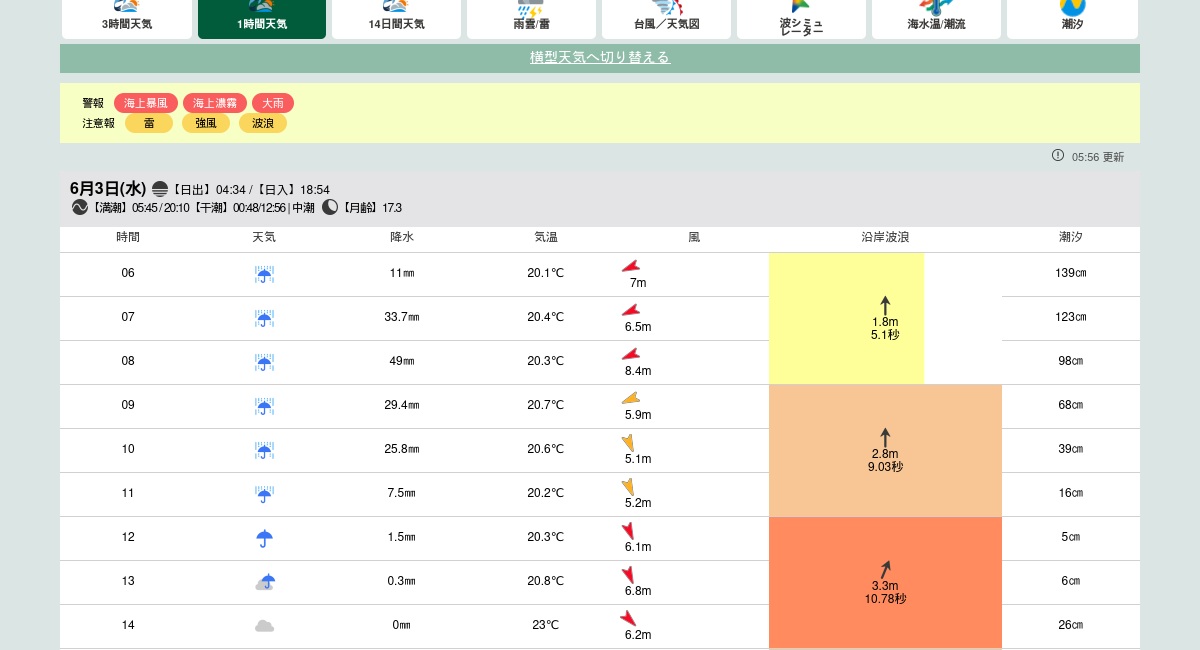The height and width of the screenshot is (650, 1200).
Task: Click the 8.4m wind arrow at 08
Action: pos(631,354)
